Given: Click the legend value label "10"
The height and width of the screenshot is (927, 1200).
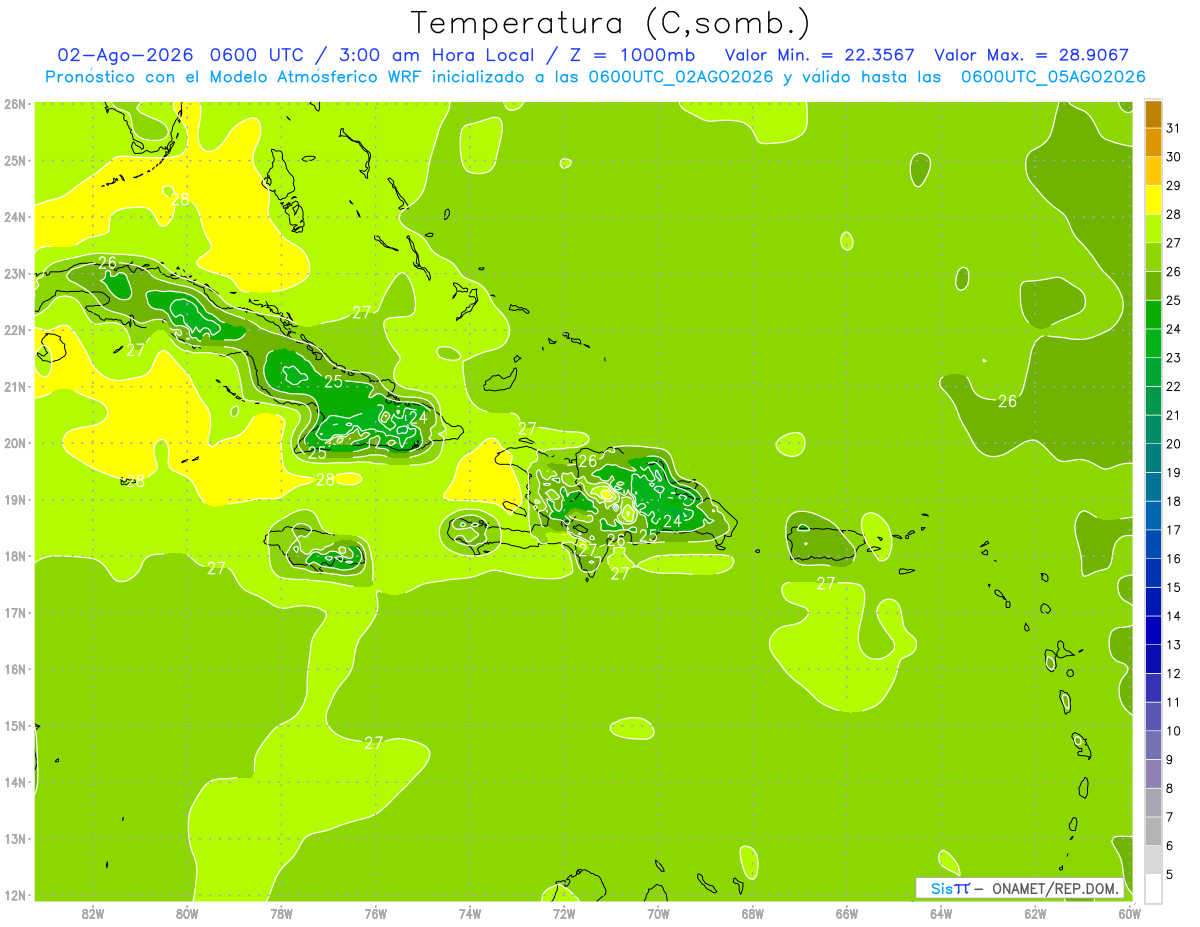Looking at the screenshot, I should (1174, 731).
